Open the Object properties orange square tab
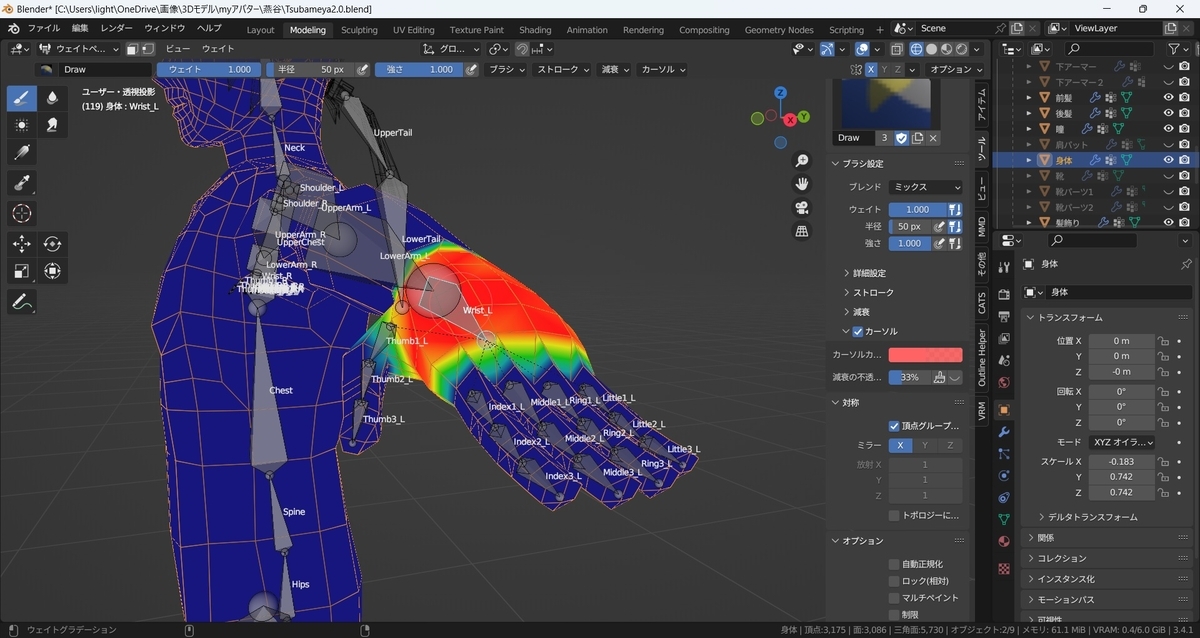This screenshot has width=1200, height=638. click(x=1004, y=409)
